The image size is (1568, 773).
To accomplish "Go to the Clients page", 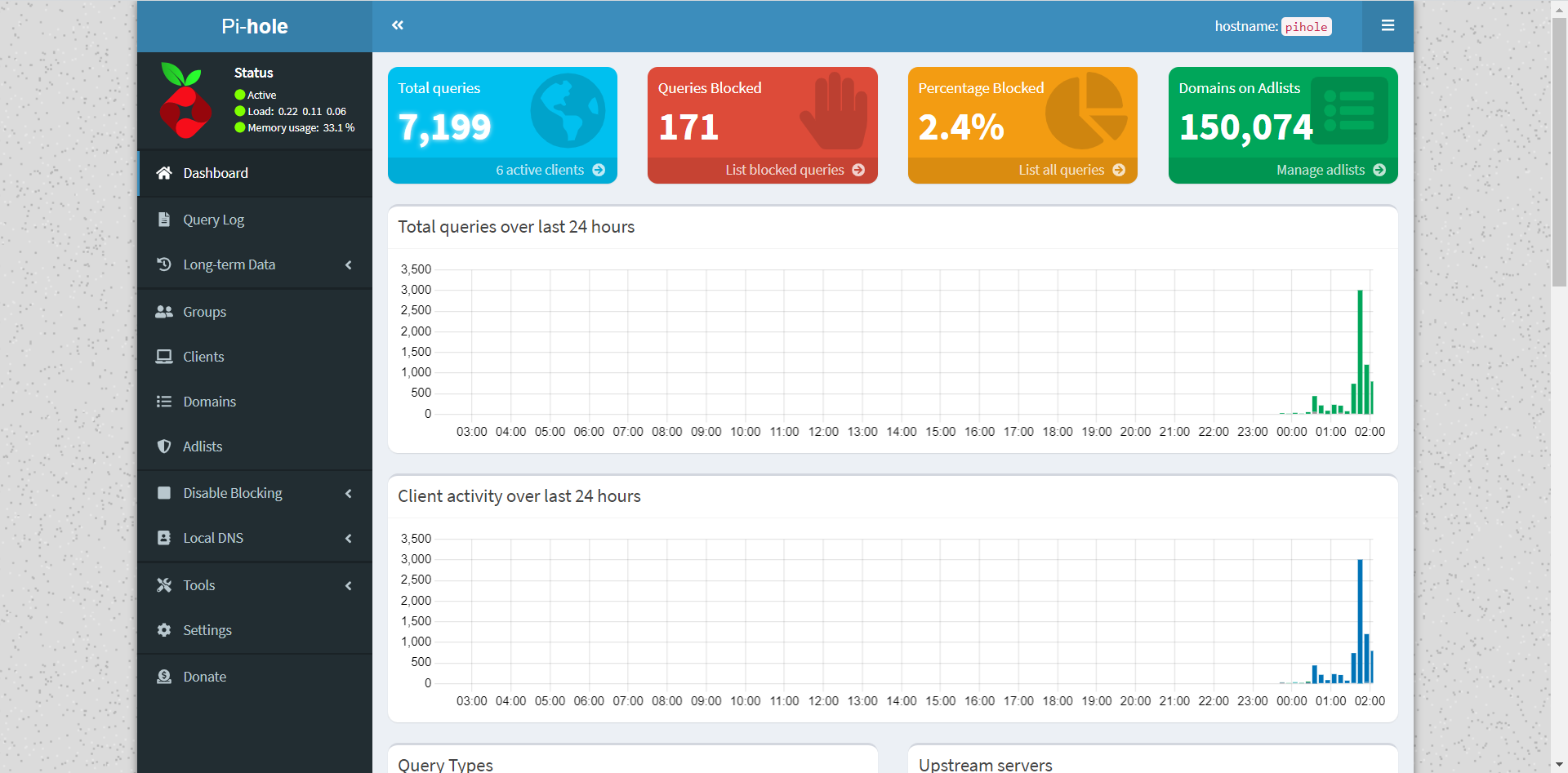I will (x=255, y=357).
